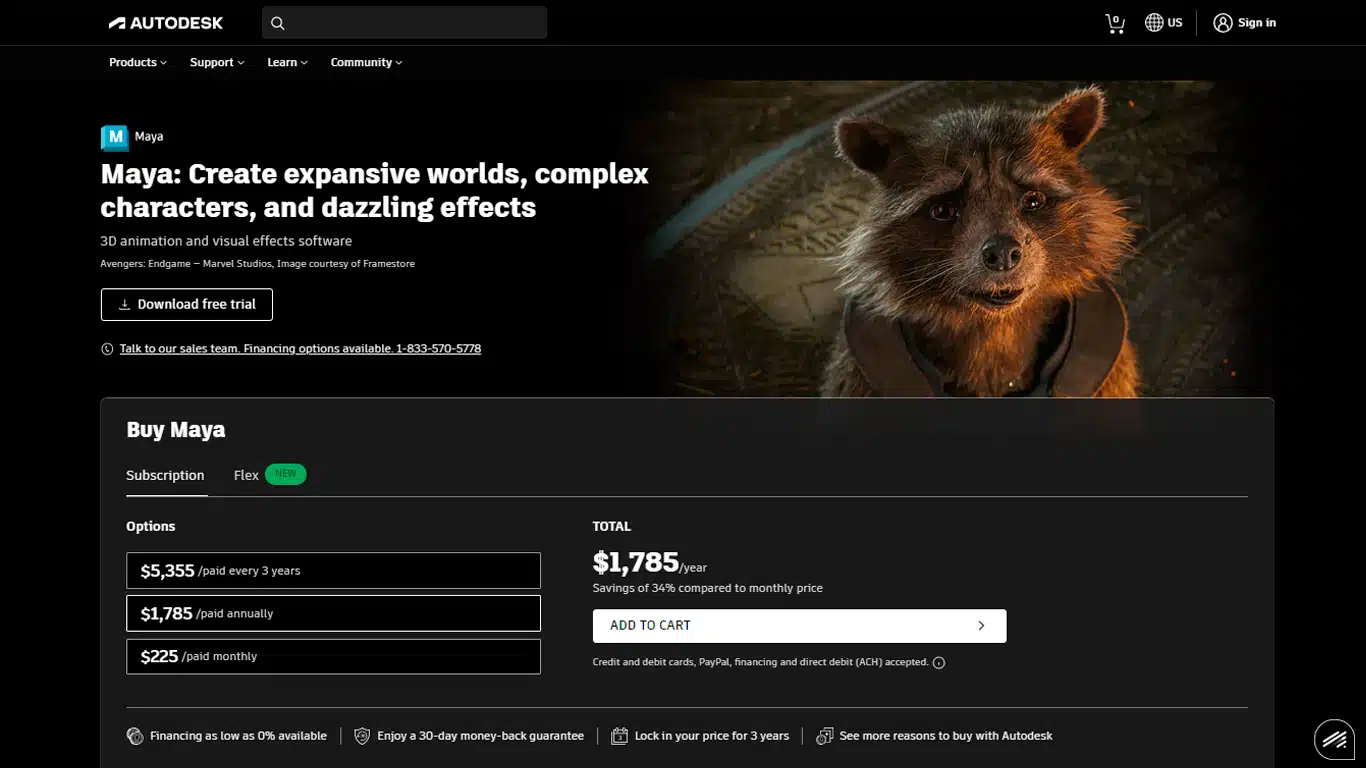Screen dimensions: 1366x768
Task: Expand the Community menu
Action: pyautogui.click(x=366, y=62)
